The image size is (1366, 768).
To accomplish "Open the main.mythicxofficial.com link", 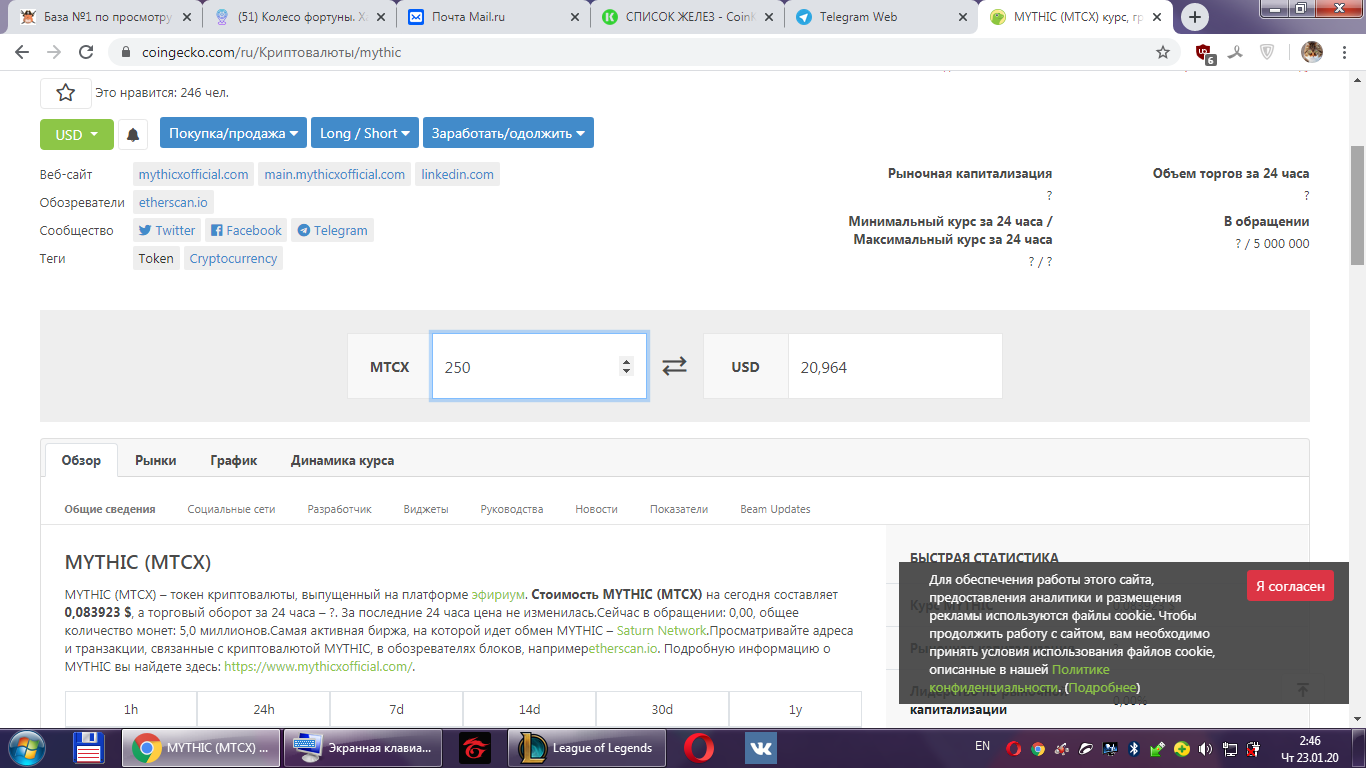I will [x=335, y=174].
